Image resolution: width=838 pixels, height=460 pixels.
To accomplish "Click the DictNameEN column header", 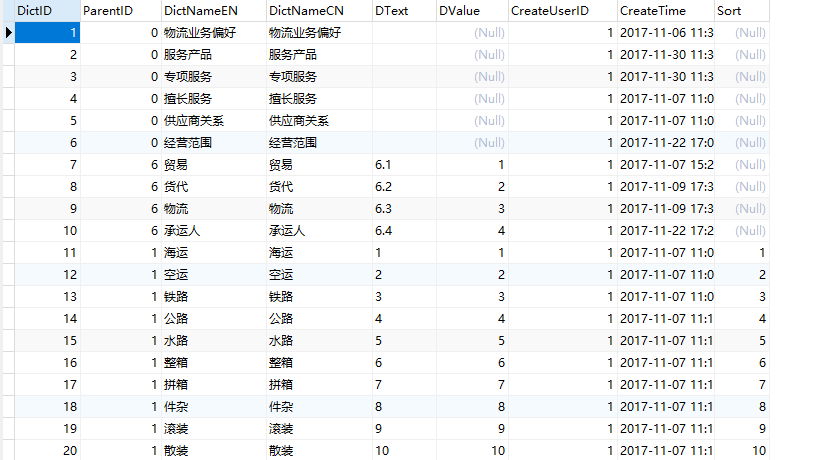I will 214,11.
